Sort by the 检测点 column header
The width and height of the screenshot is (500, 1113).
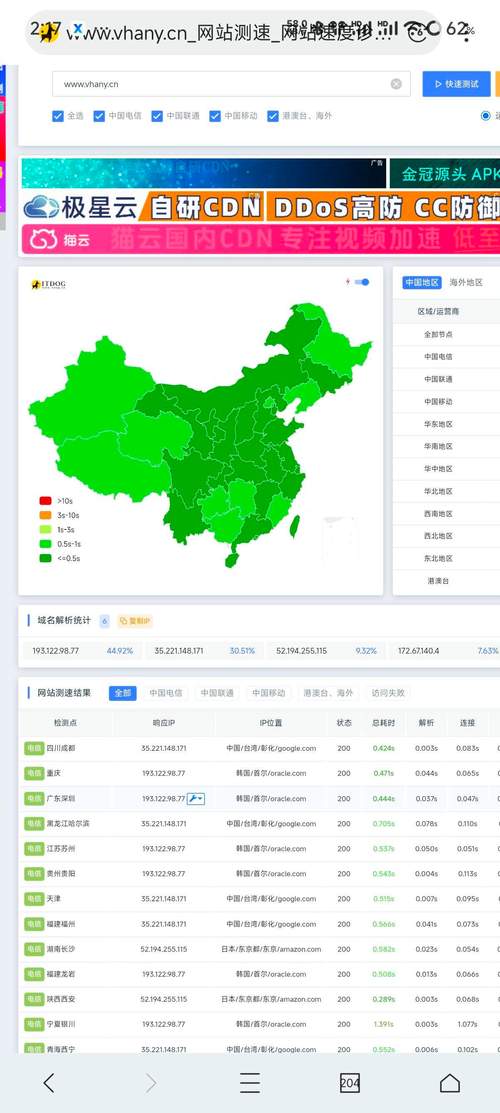point(65,723)
